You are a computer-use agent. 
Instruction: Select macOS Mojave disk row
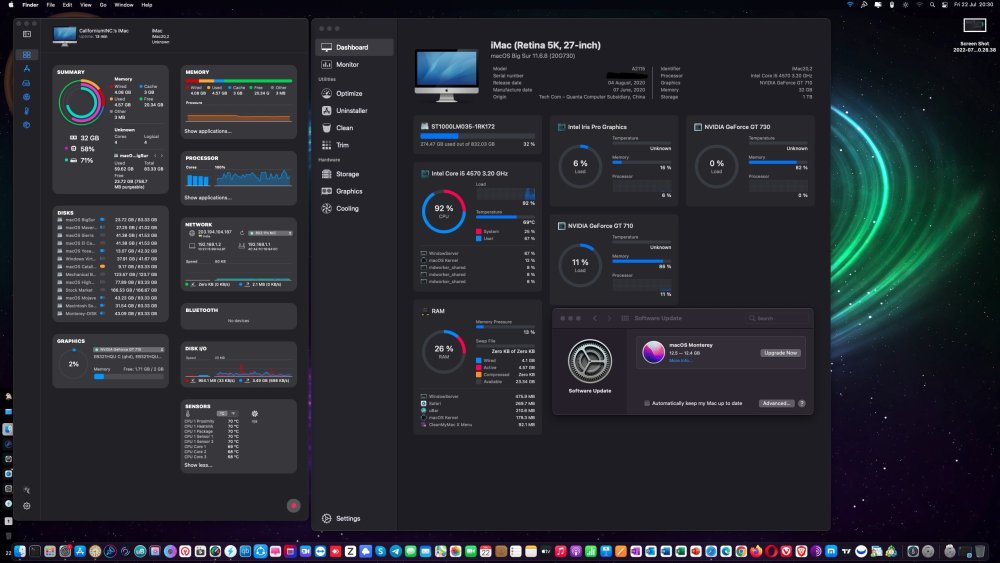tap(107, 298)
